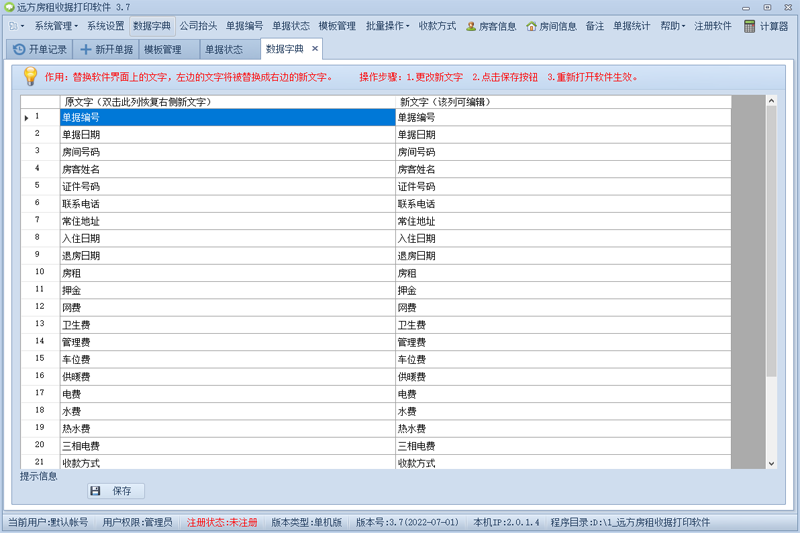Image resolution: width=800 pixels, height=533 pixels.
Task: Click the 用户权限:管理员 status entry
Action: click(x=137, y=522)
